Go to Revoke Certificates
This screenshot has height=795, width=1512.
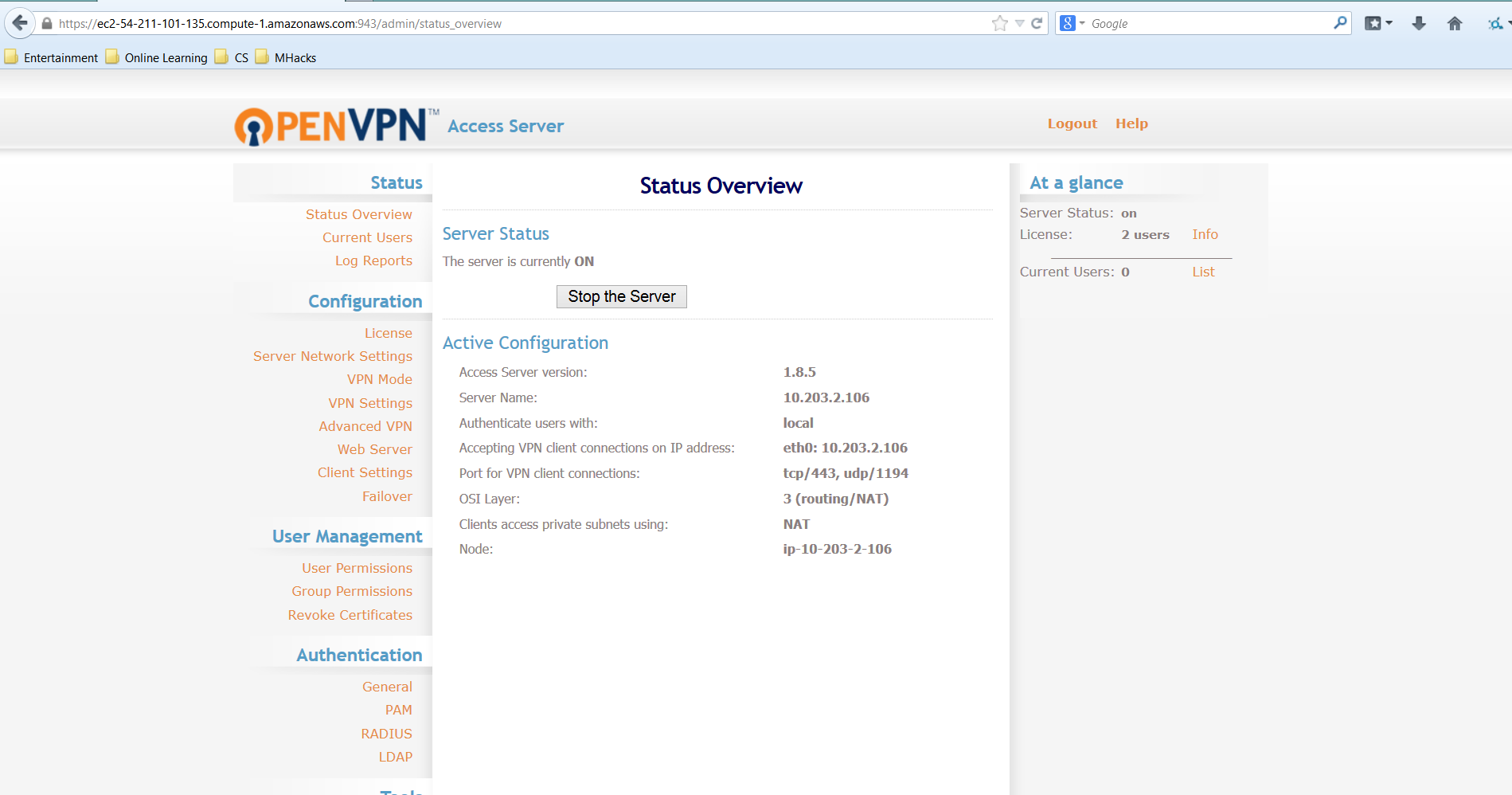350,615
